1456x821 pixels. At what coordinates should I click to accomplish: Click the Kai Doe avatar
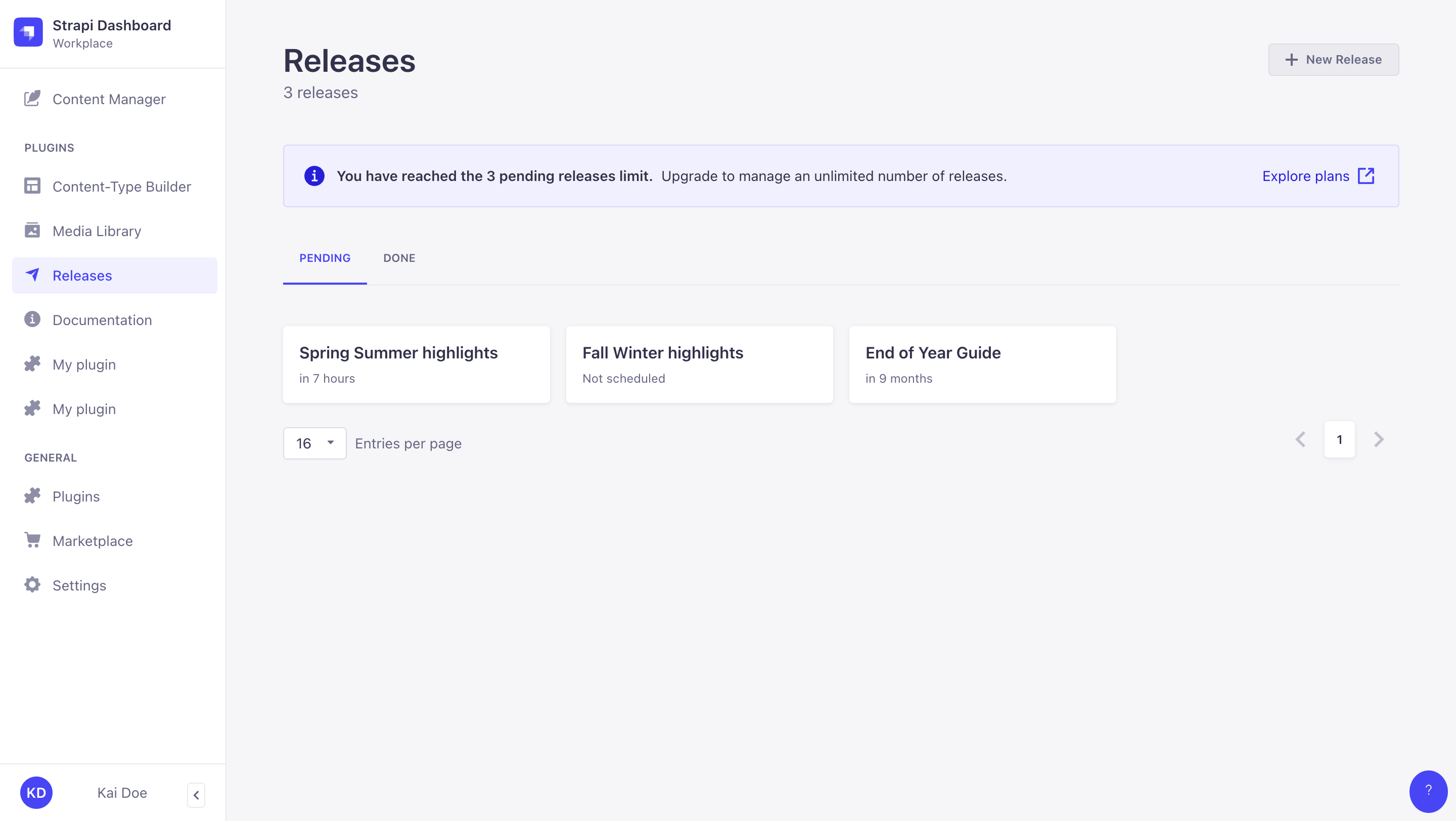click(36, 792)
